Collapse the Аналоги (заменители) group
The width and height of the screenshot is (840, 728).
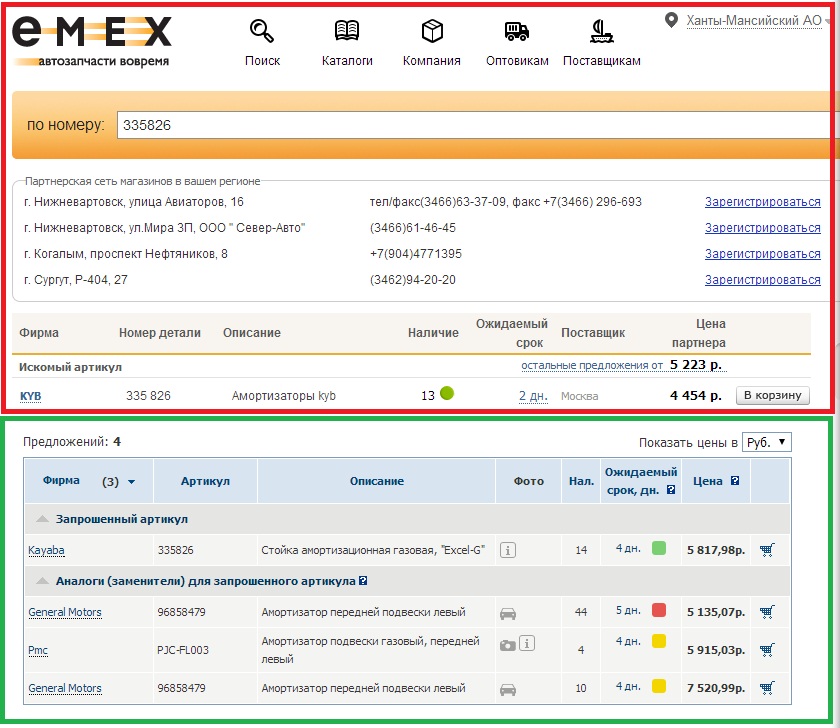[x=42, y=581]
